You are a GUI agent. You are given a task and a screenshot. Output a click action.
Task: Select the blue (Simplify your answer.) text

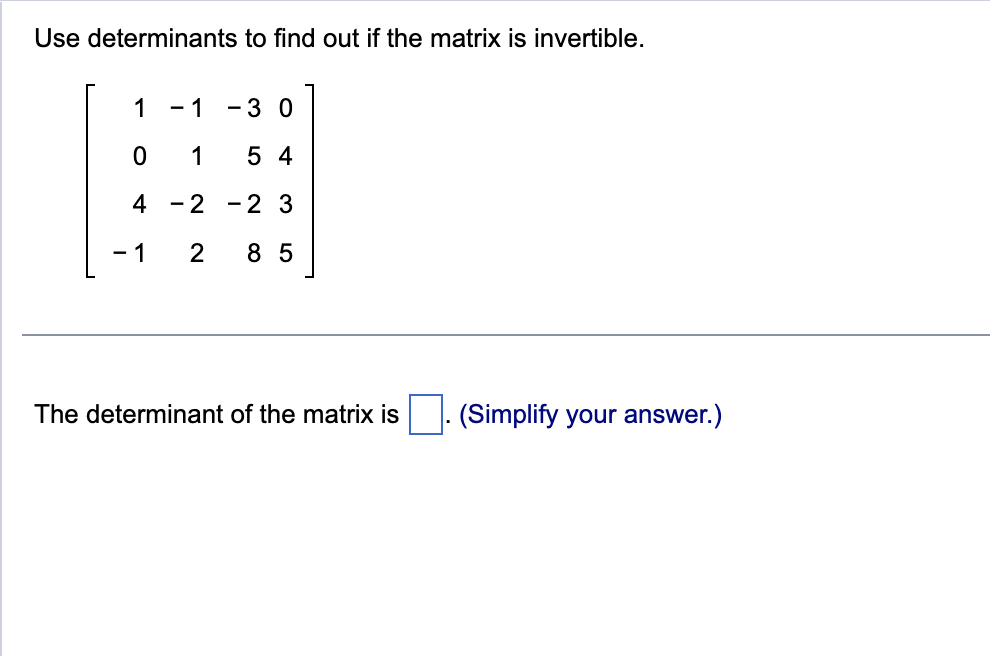pos(590,413)
